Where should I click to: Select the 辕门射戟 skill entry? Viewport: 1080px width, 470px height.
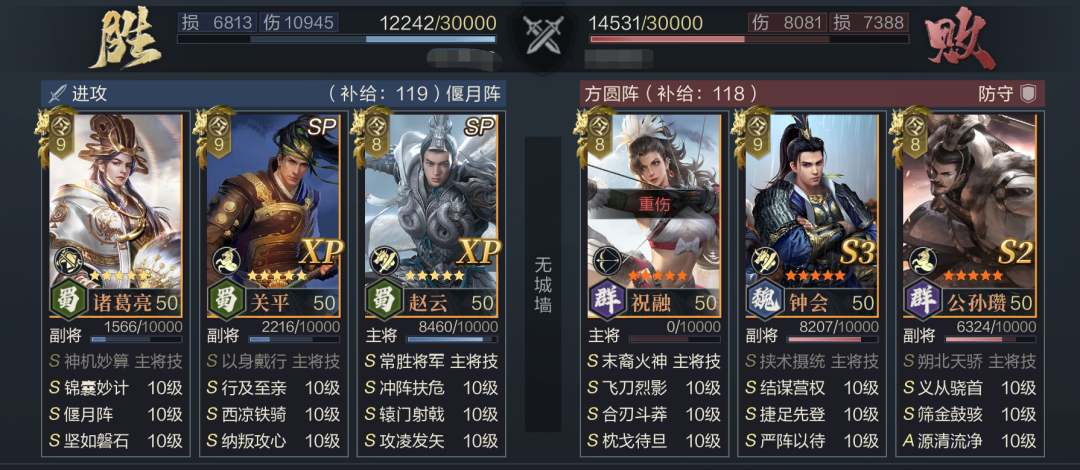point(431,415)
